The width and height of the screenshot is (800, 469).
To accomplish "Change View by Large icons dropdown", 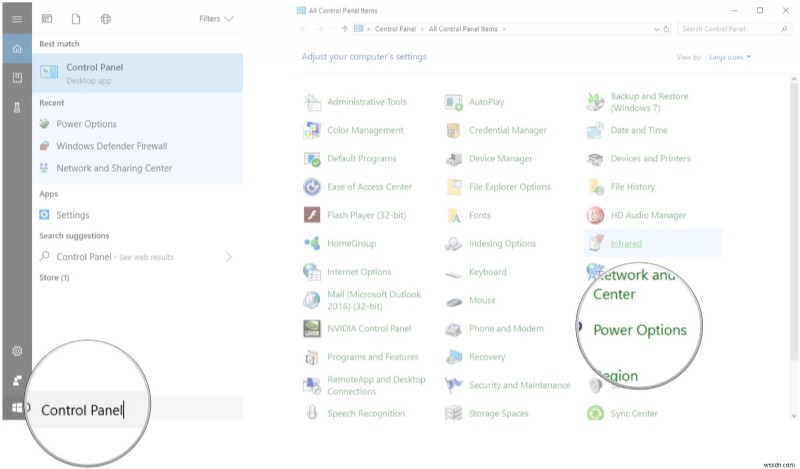I will point(730,57).
